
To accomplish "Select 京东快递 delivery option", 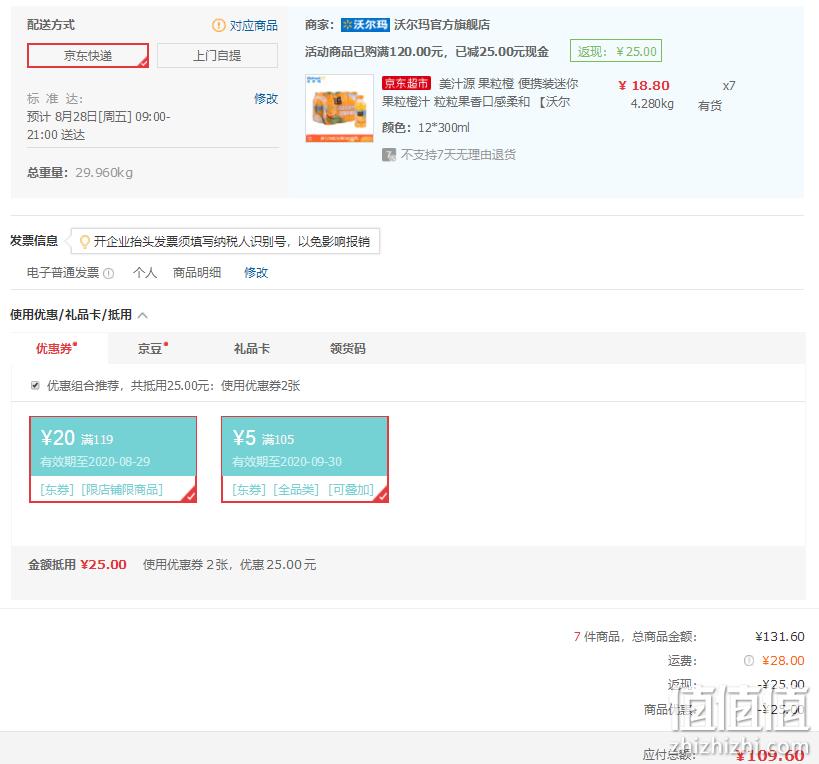I will [x=88, y=55].
